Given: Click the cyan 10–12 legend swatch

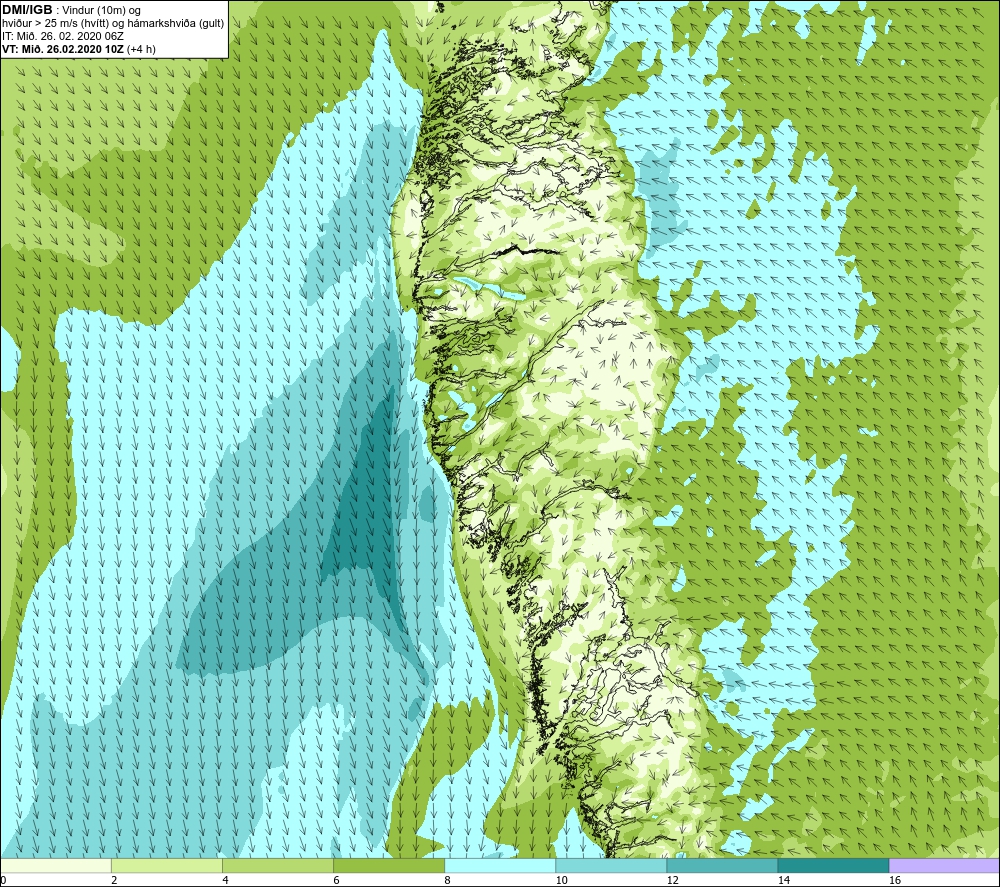Looking at the screenshot, I should click(610, 865).
